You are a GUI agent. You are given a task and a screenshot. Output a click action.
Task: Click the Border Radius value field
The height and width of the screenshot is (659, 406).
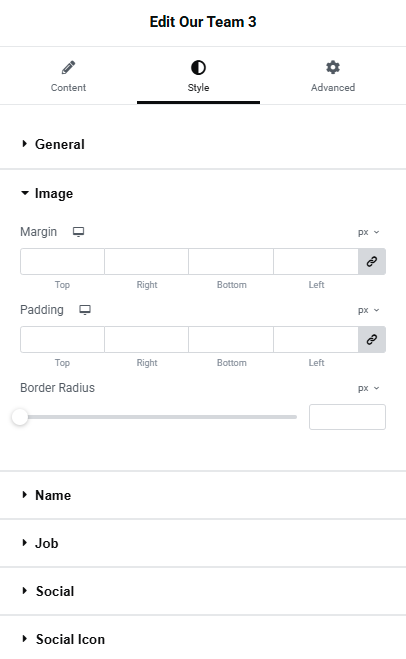347,417
